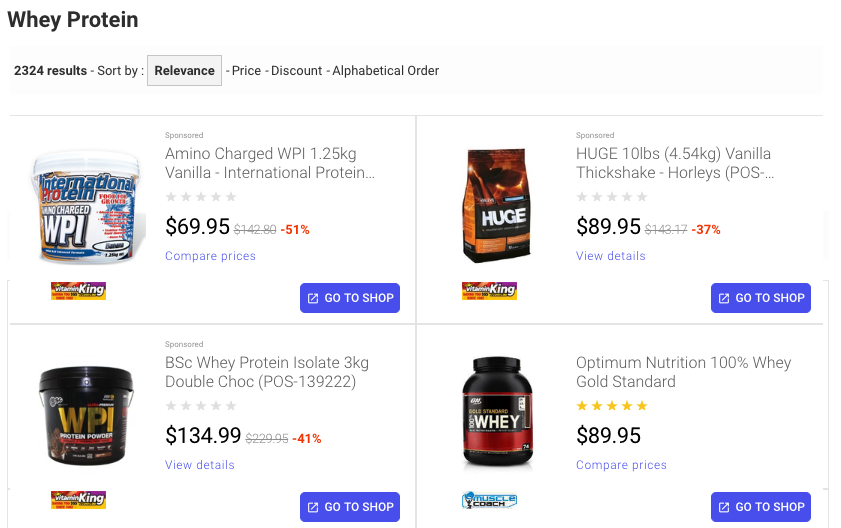Sort results by Alphabetical Order

[x=385, y=71]
